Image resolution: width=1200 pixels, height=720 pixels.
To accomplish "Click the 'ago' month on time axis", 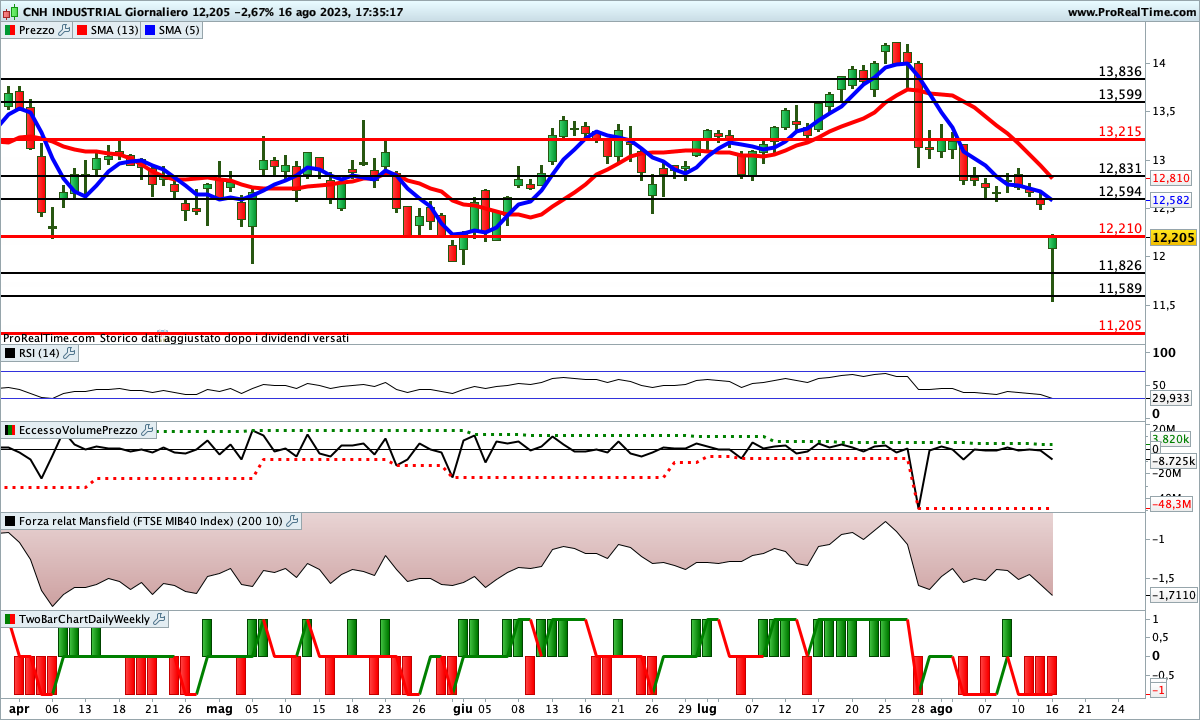I will click(x=941, y=708).
